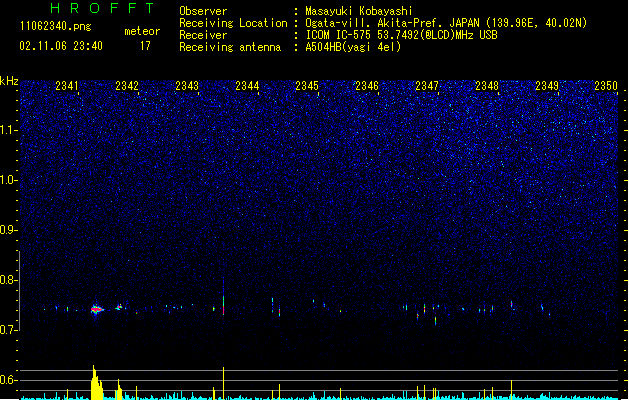The width and height of the screenshot is (629, 400).
Task: Click the 0.6 kHz frequency label
Action: tap(8, 380)
